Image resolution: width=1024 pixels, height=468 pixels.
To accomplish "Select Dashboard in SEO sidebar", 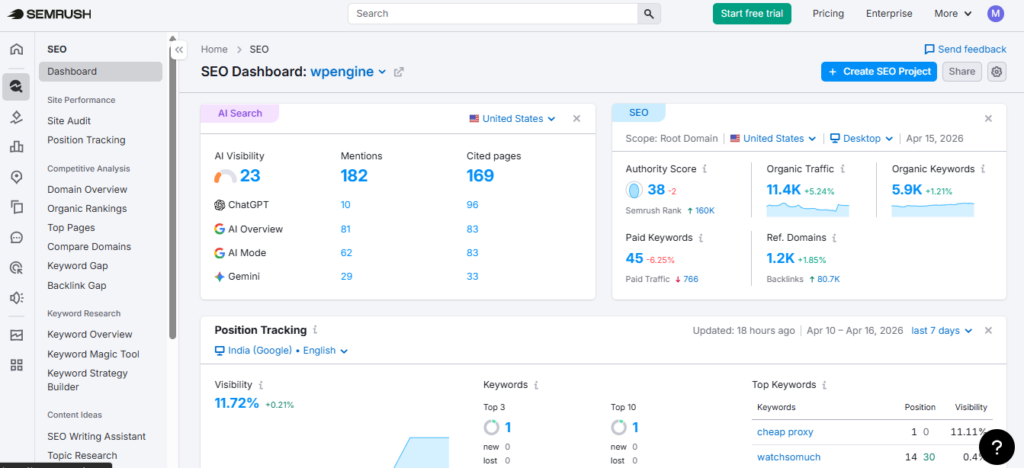I will coord(101,72).
